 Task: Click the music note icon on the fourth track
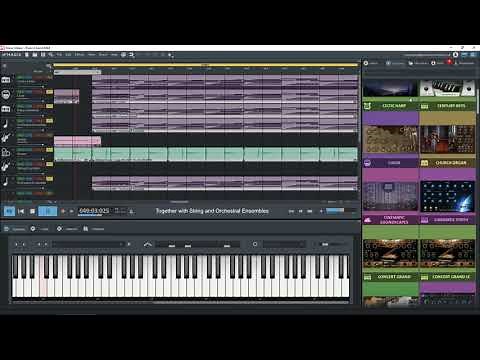point(6,124)
